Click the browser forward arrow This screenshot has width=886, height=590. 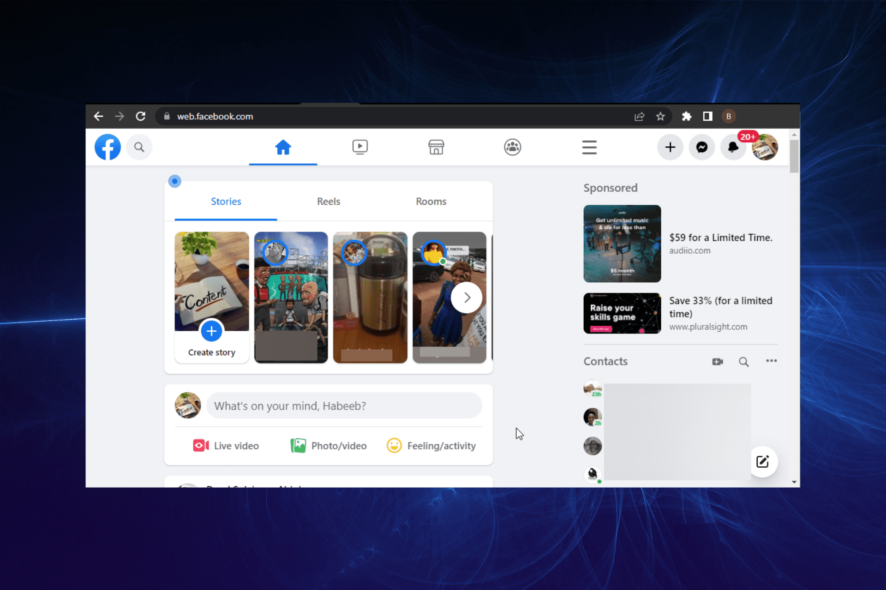pos(119,116)
